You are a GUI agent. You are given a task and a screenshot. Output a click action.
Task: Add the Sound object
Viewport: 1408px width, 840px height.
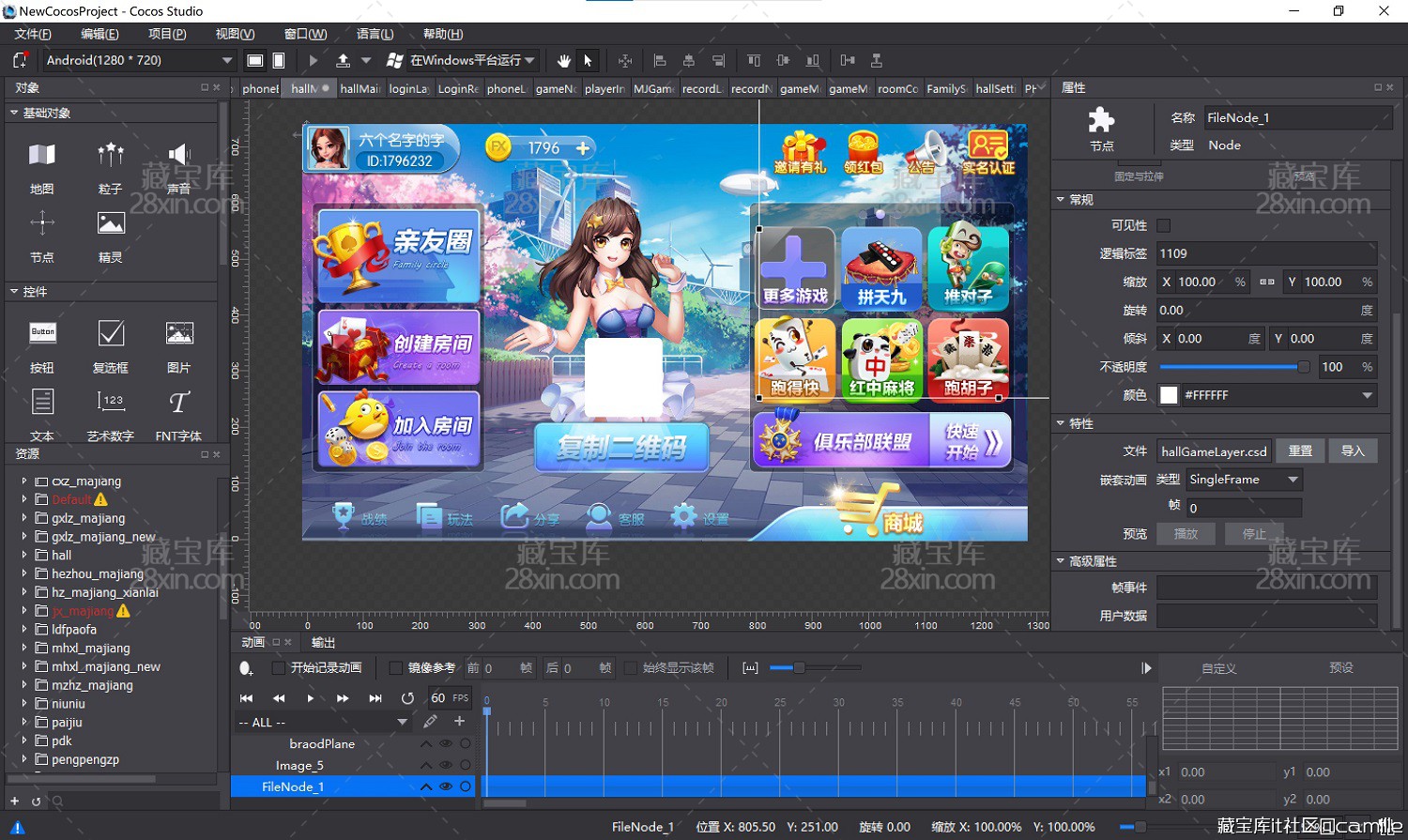179,167
